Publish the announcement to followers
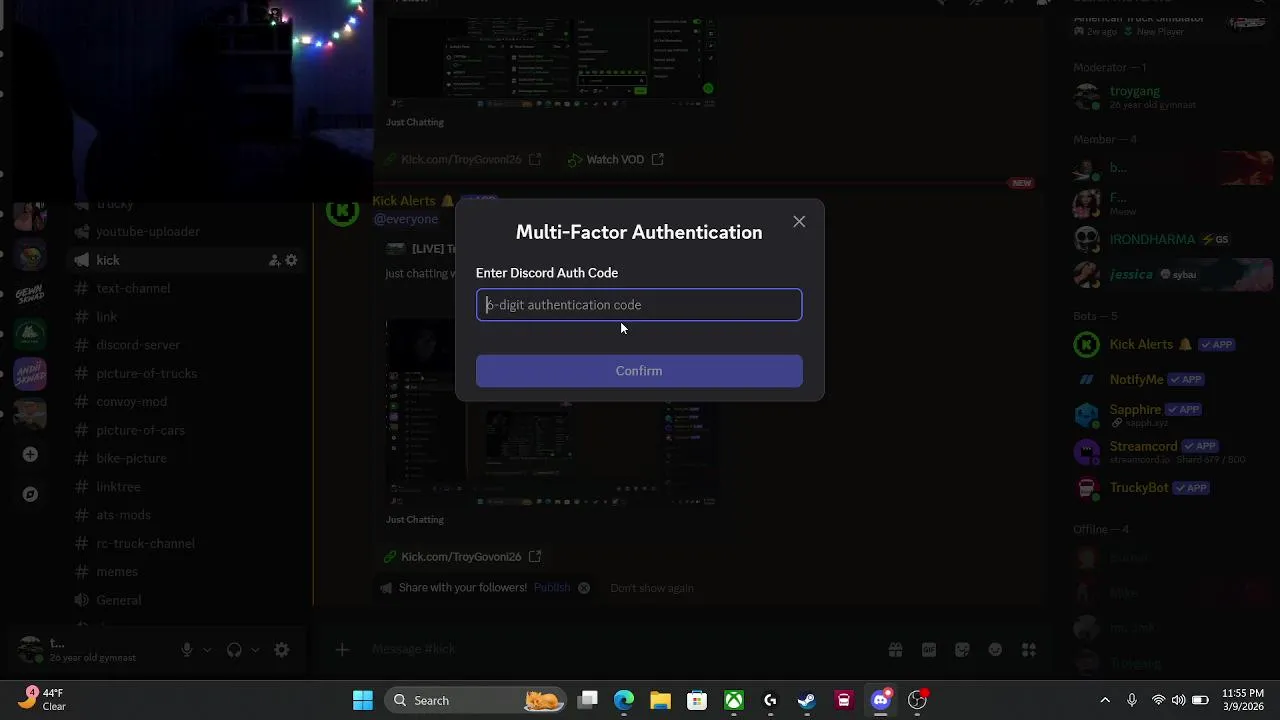 click(x=552, y=588)
